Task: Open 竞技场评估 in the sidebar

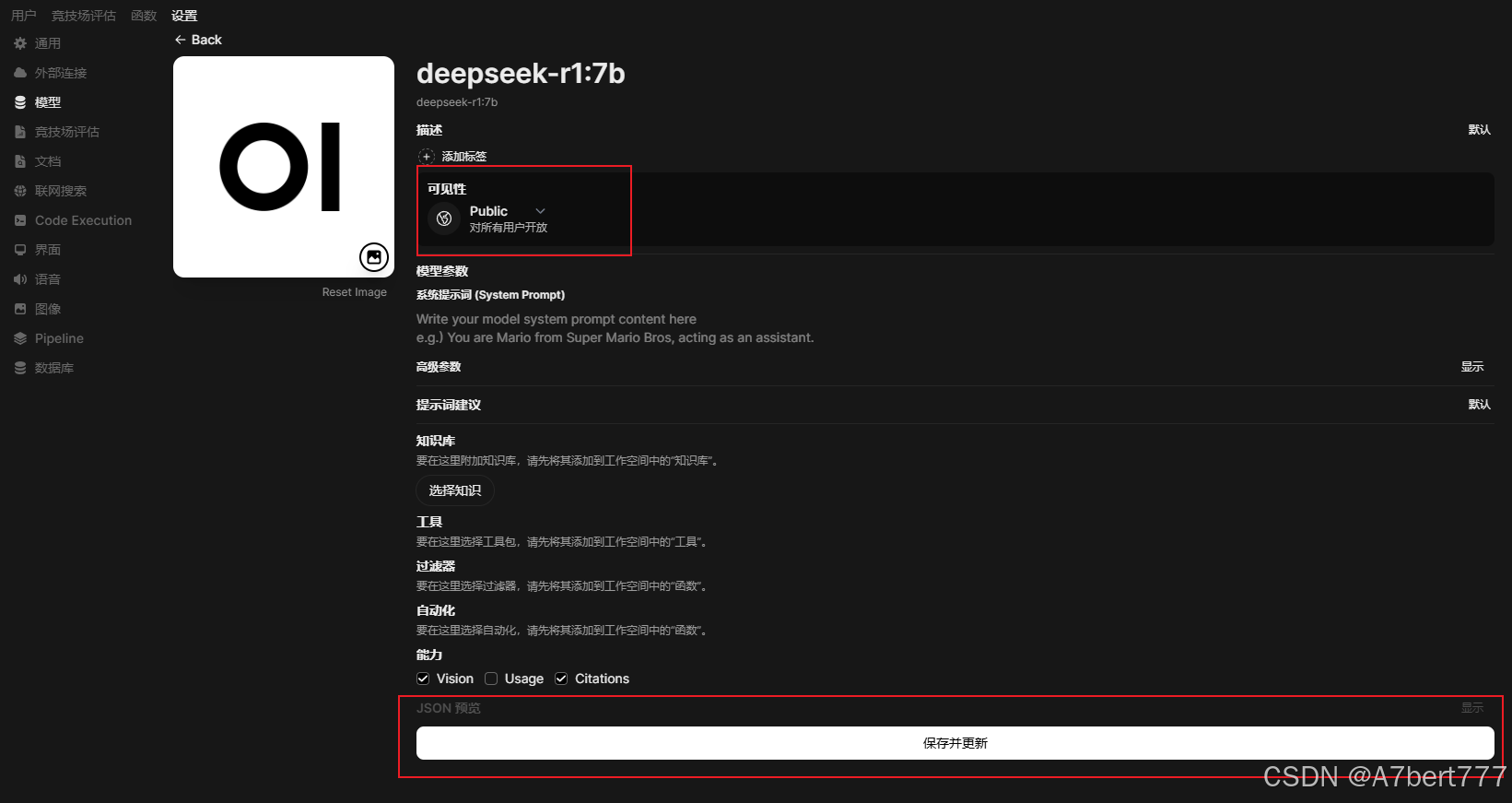Action: coord(67,132)
